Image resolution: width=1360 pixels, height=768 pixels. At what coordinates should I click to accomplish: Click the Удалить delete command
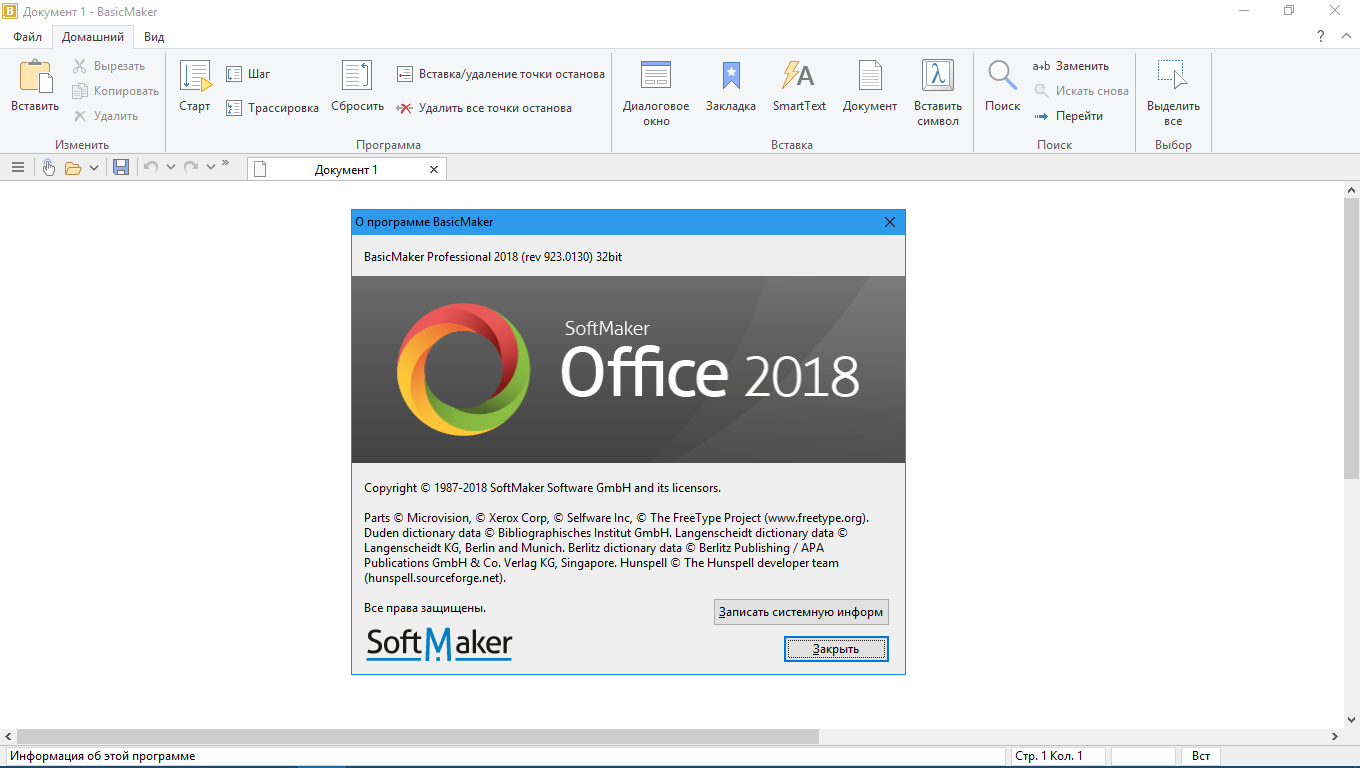click(105, 116)
